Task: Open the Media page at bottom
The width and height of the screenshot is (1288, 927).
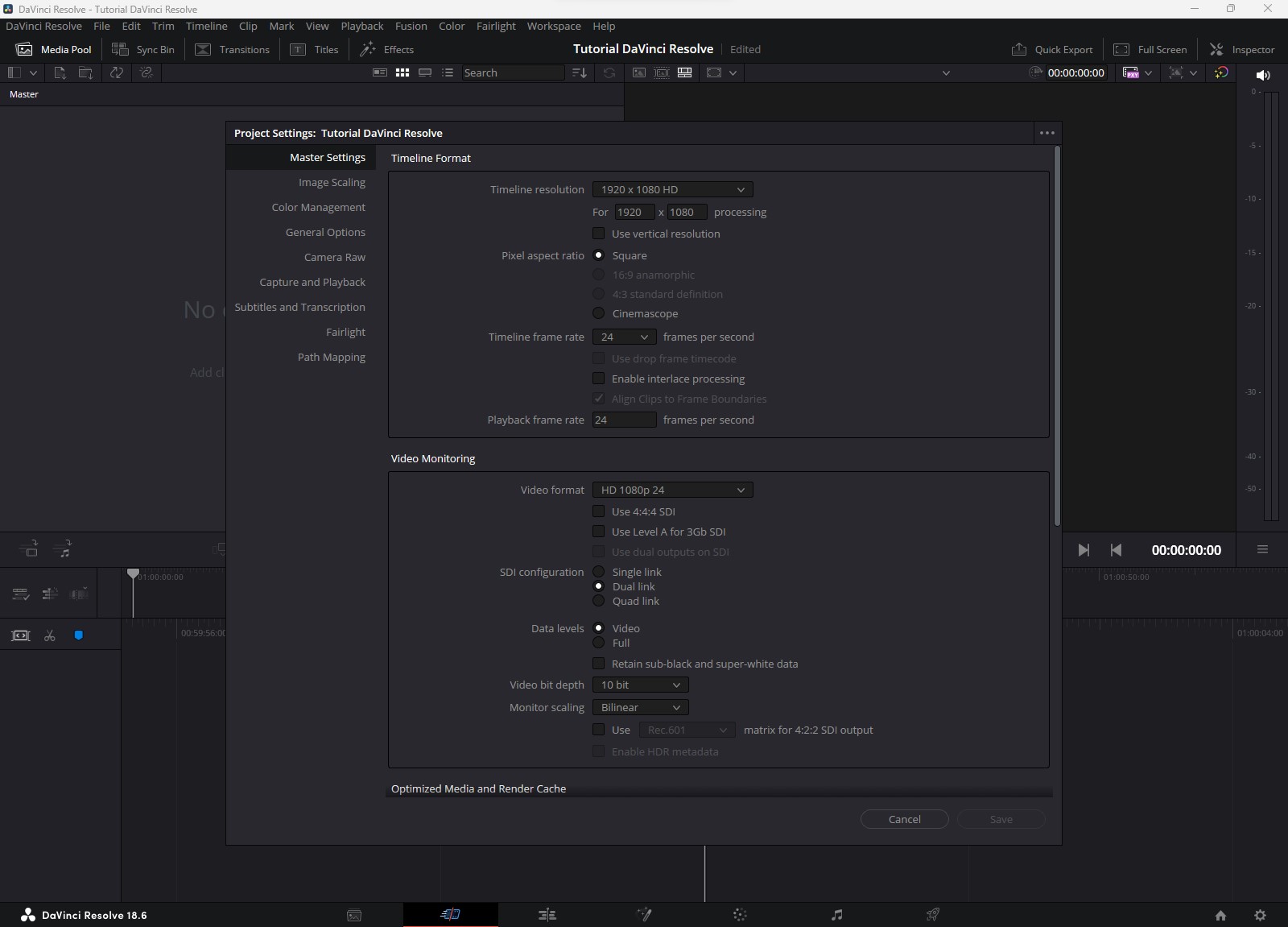Action: (354, 915)
